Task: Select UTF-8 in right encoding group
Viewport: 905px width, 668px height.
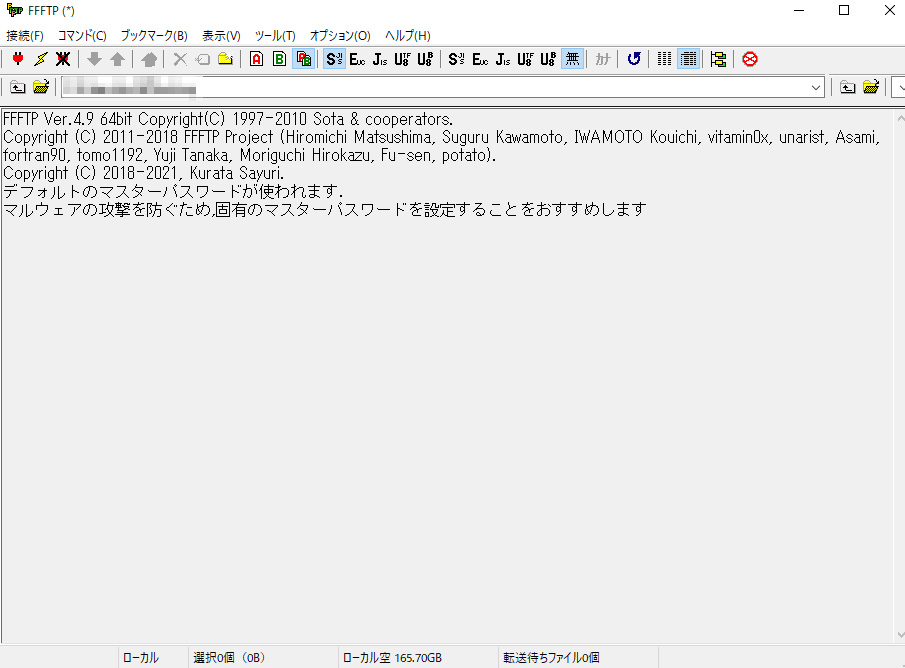Action: [x=525, y=59]
